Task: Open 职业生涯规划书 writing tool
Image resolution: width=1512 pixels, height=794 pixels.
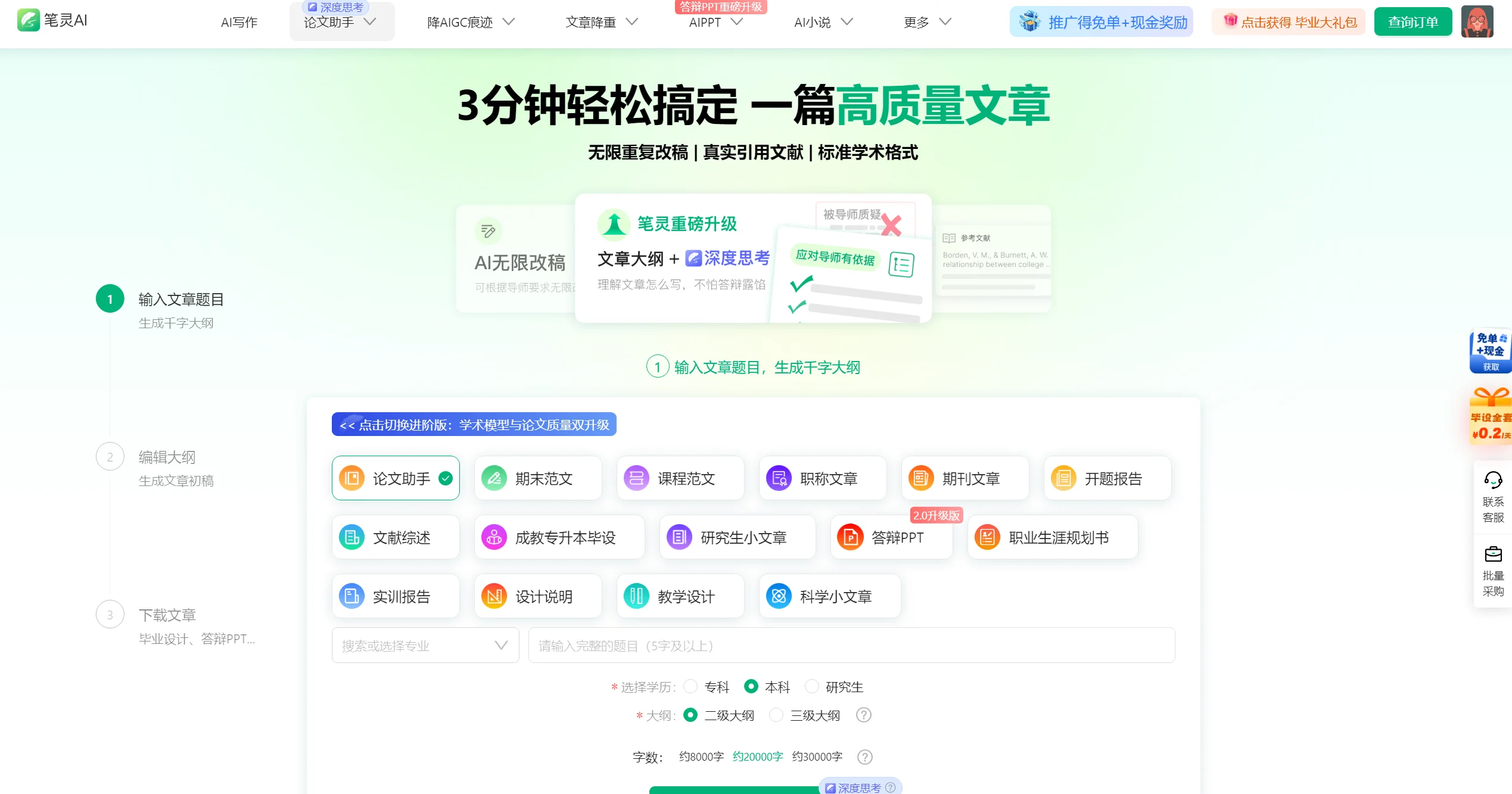Action: coord(1052,537)
